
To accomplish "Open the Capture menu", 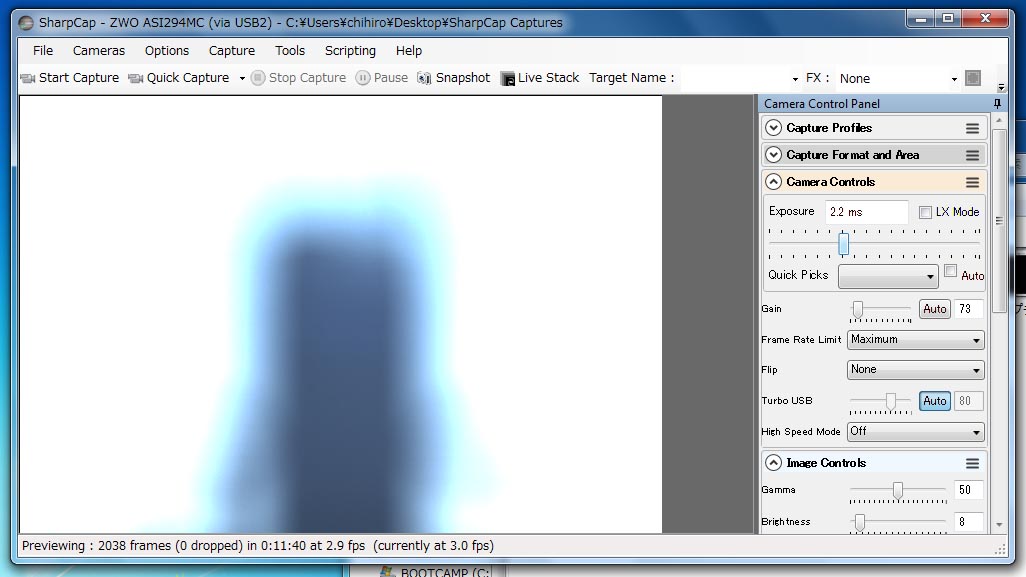I will tap(232, 50).
